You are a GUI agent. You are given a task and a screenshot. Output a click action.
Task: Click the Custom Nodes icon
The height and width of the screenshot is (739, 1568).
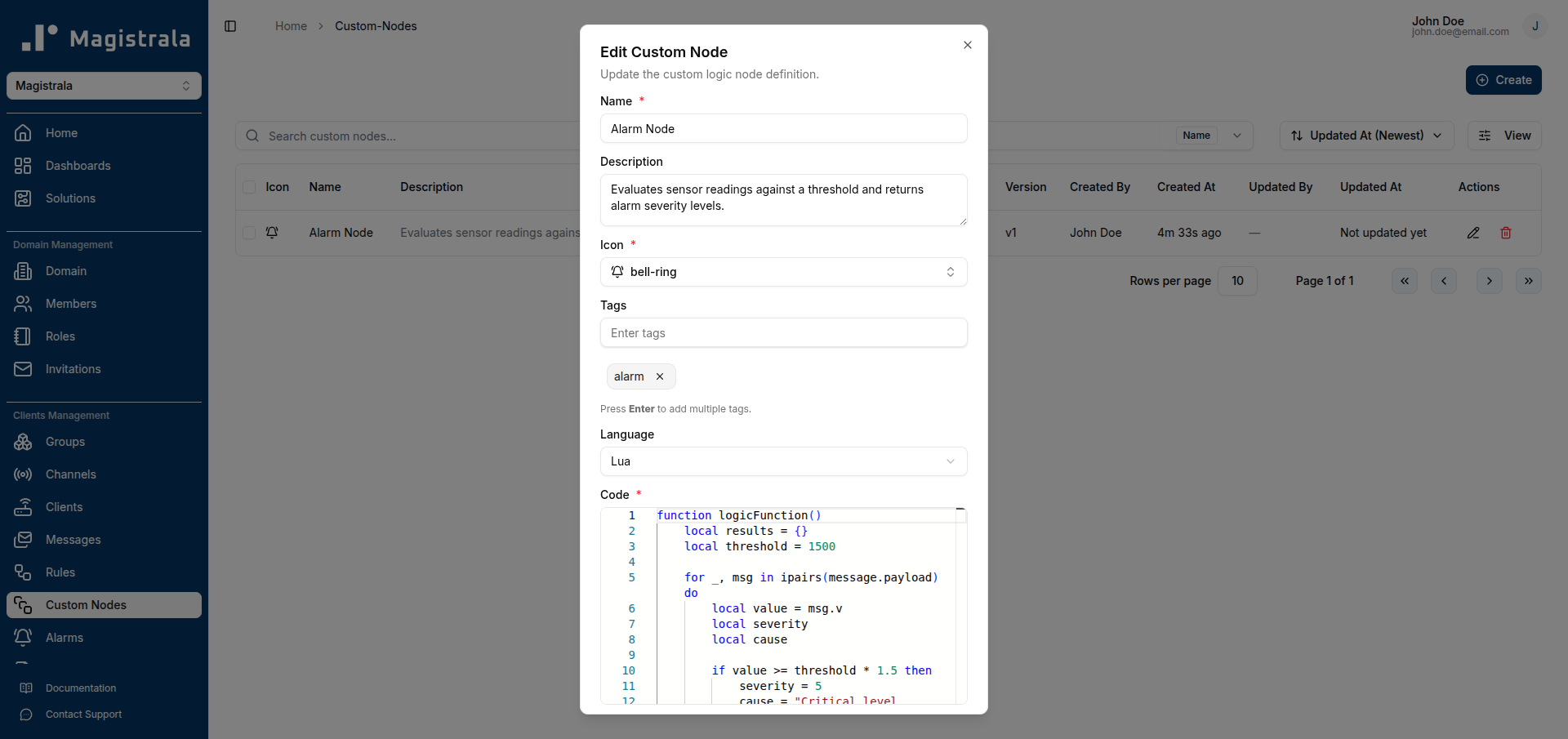tap(23, 605)
